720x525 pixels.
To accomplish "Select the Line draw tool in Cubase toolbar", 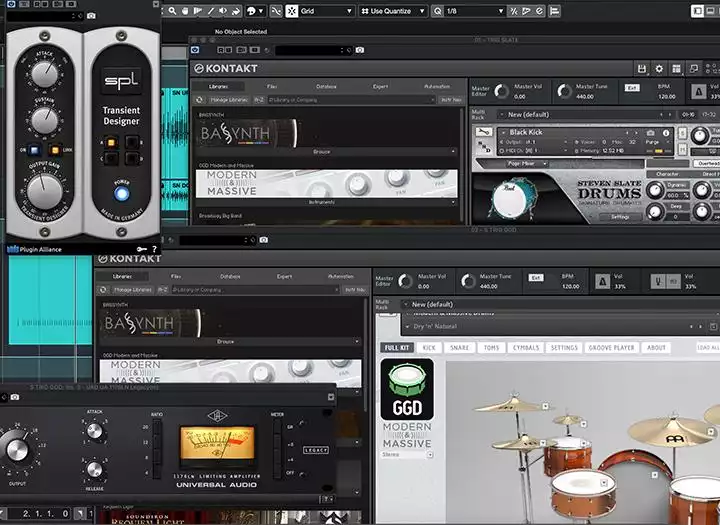I will click(x=211, y=11).
